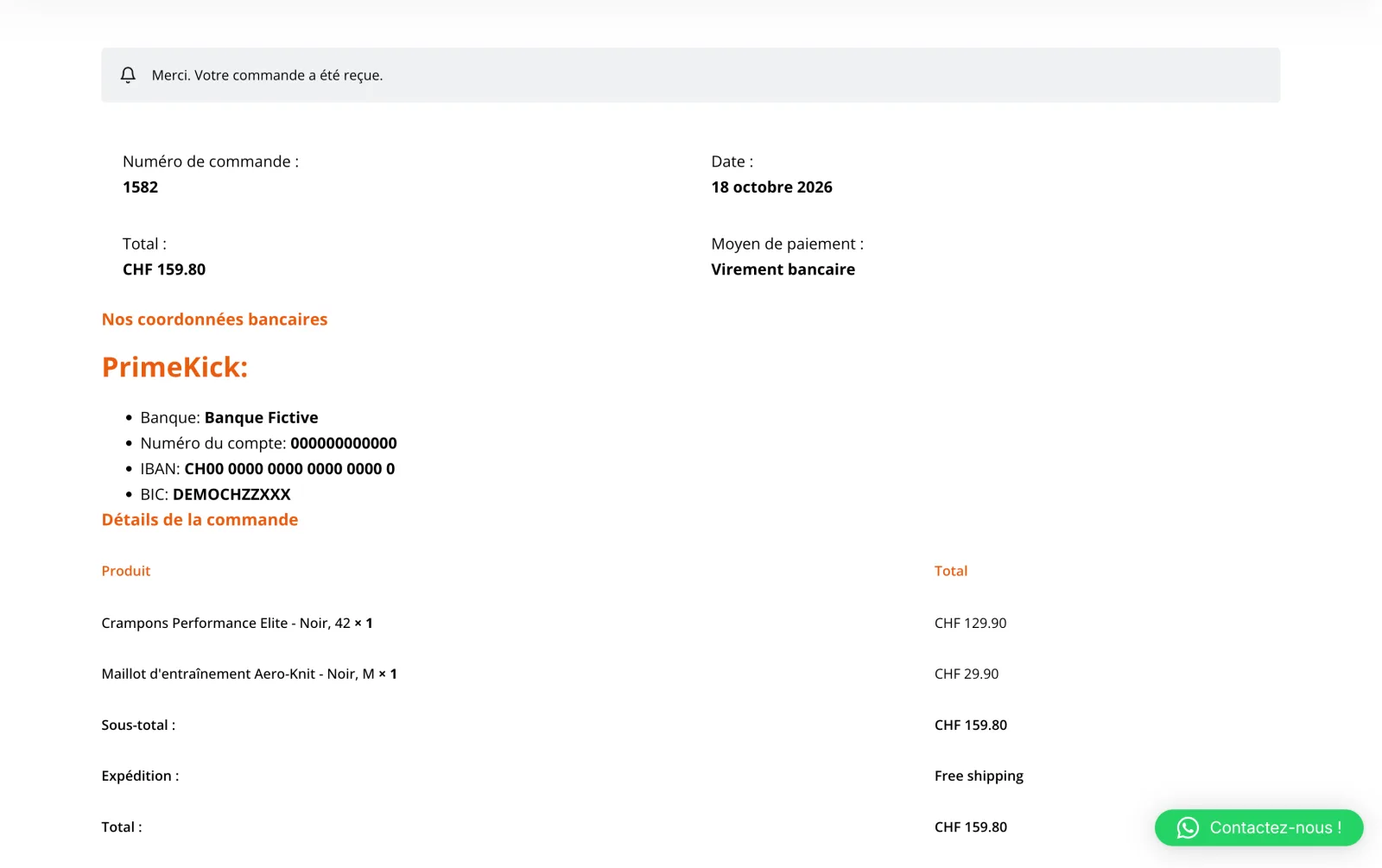Select the date 18 octobre 2026

[x=771, y=187]
